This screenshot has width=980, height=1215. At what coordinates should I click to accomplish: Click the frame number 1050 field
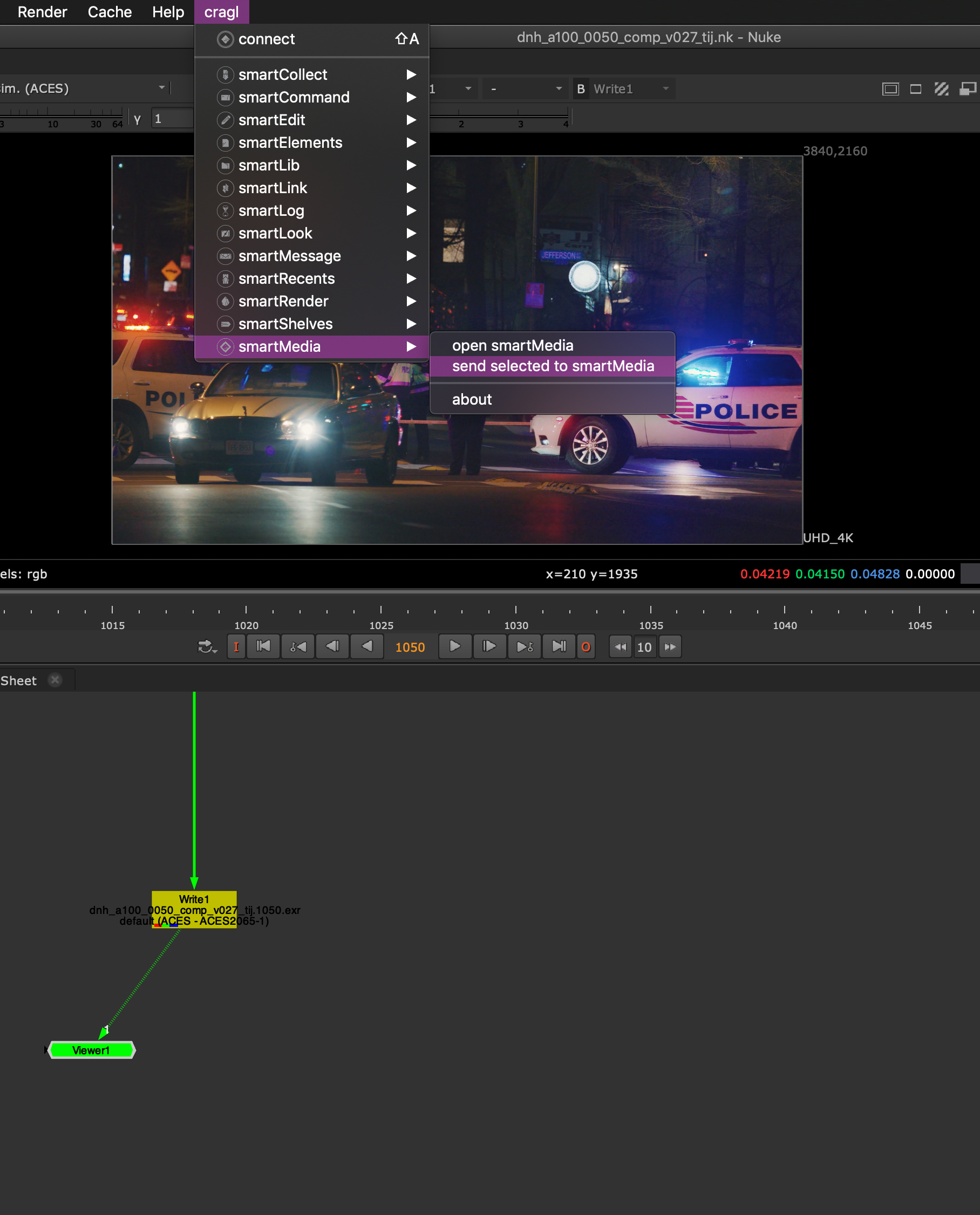(x=410, y=647)
